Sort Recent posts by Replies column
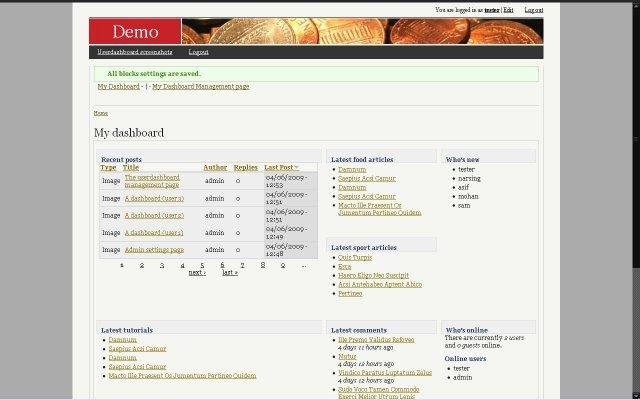Viewport: 640px width, 400px height. (246, 167)
